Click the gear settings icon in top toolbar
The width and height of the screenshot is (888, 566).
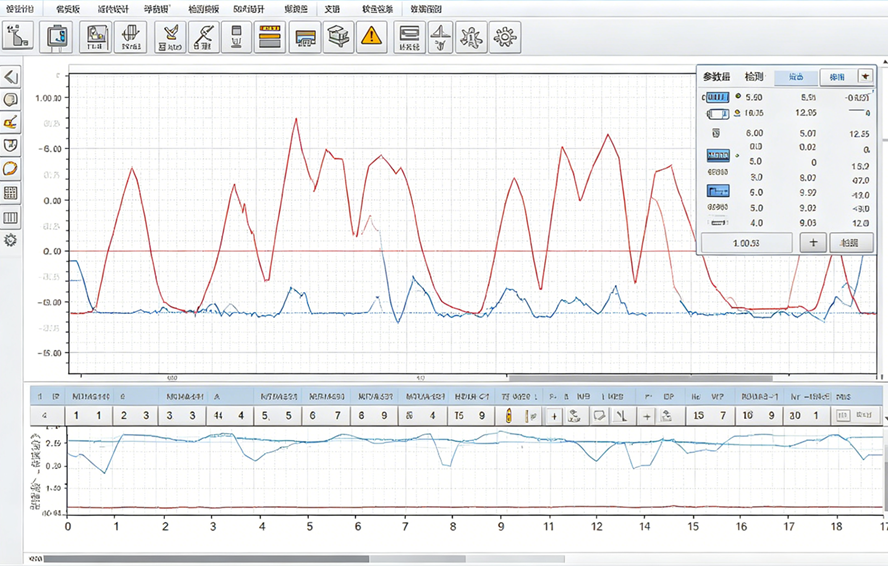505,37
